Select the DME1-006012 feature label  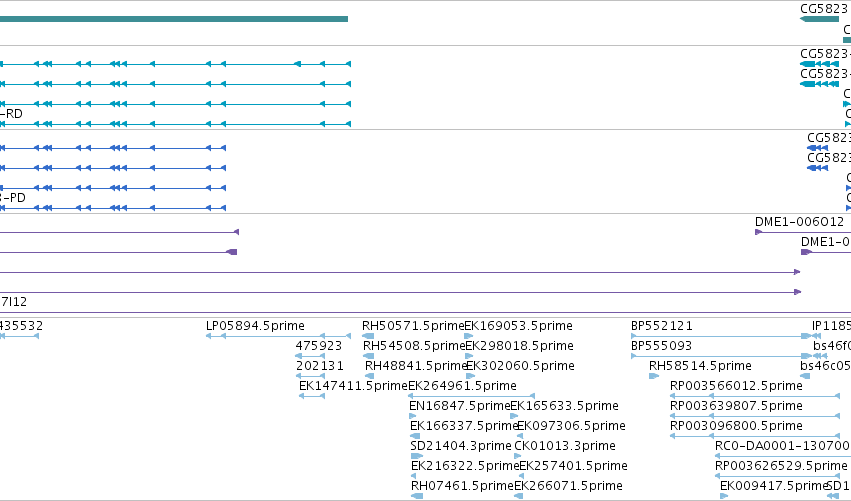pos(799,222)
